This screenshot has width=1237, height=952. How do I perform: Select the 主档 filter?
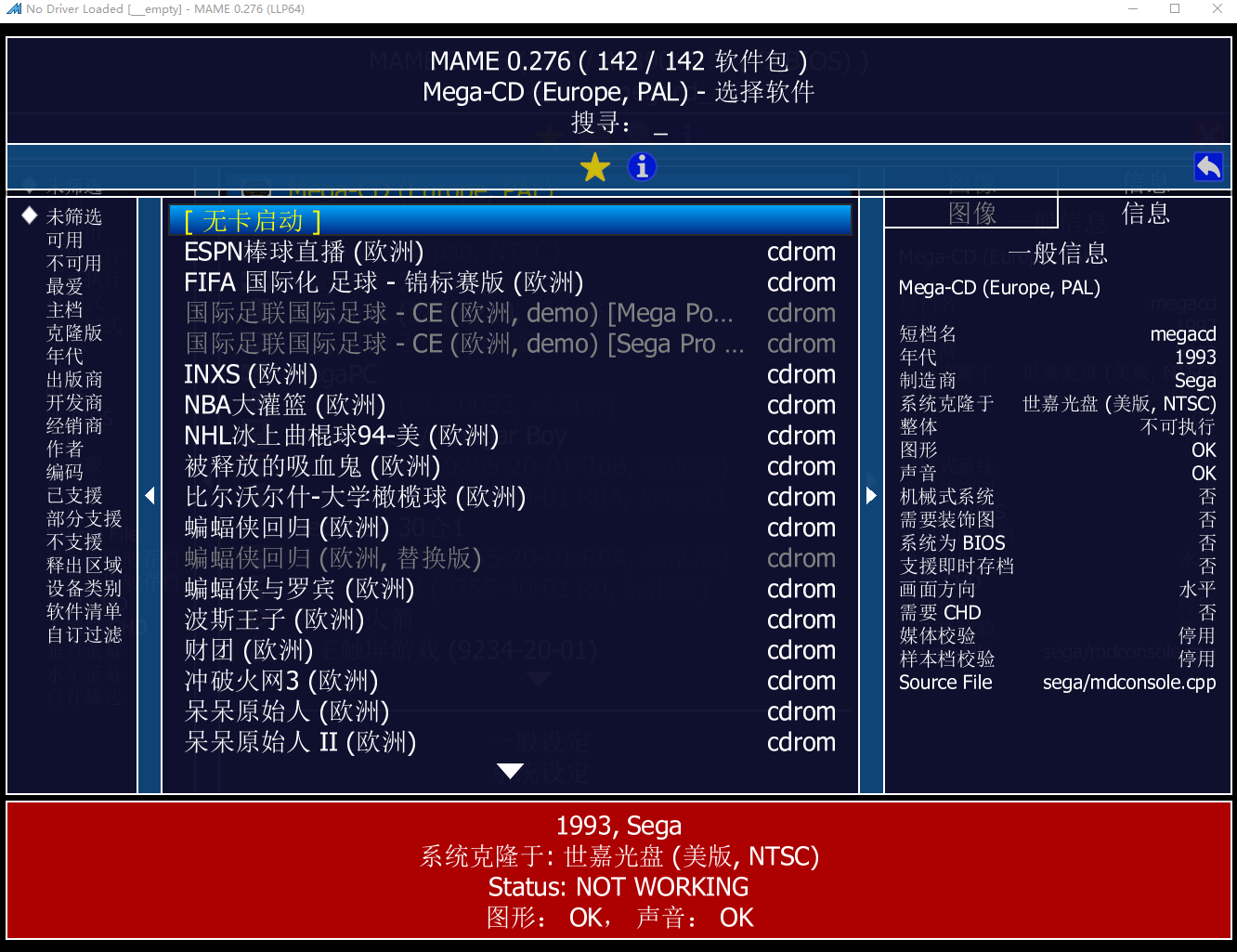(x=65, y=309)
